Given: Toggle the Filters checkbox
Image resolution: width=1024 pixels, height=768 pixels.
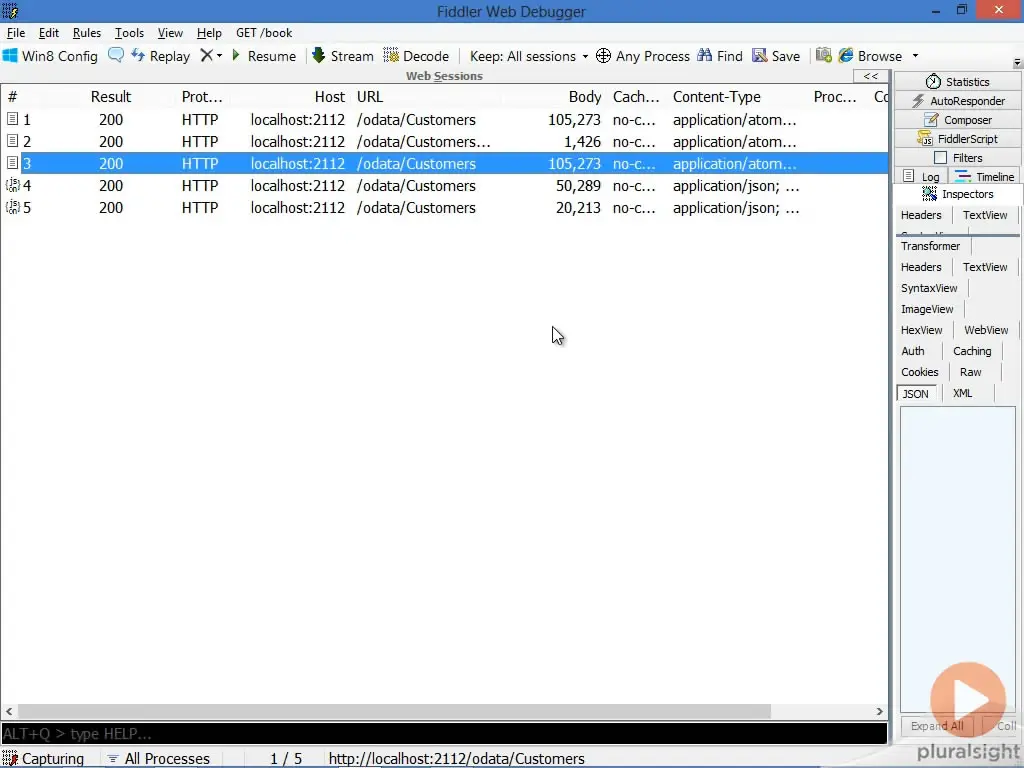Looking at the screenshot, I should 940,157.
